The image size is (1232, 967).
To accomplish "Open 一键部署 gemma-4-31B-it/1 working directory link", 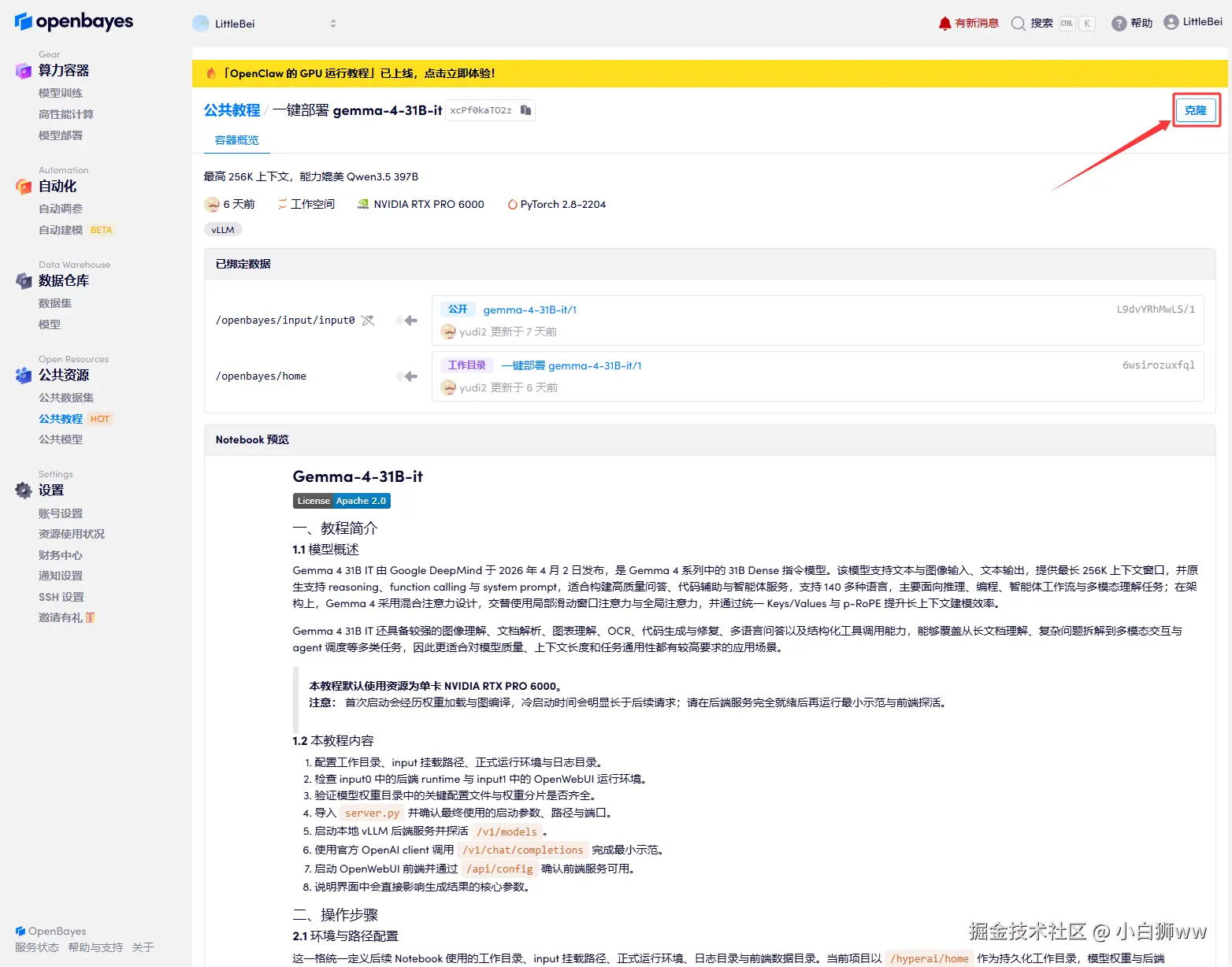I will (572, 365).
